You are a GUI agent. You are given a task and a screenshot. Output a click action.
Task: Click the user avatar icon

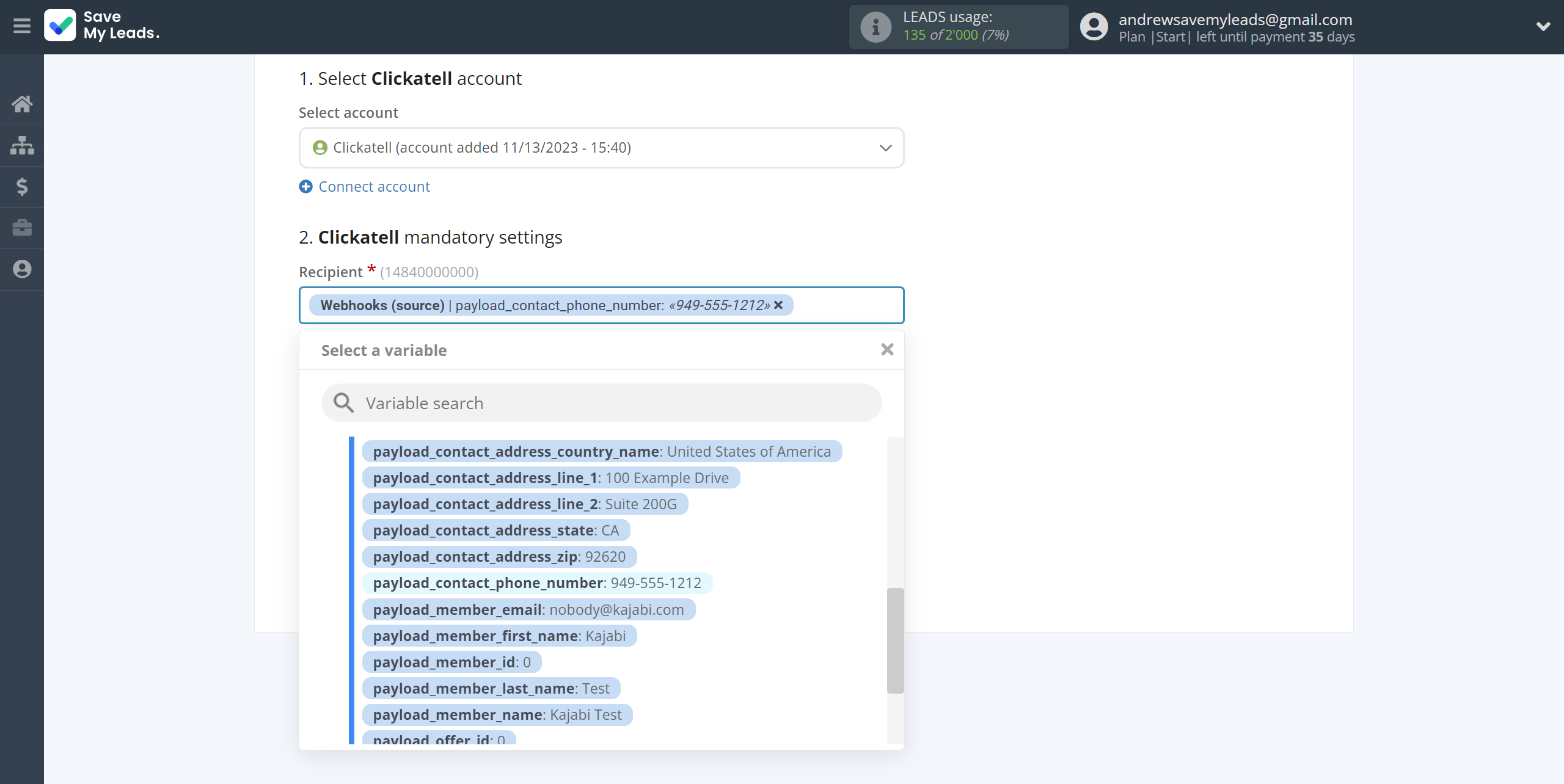(1094, 27)
